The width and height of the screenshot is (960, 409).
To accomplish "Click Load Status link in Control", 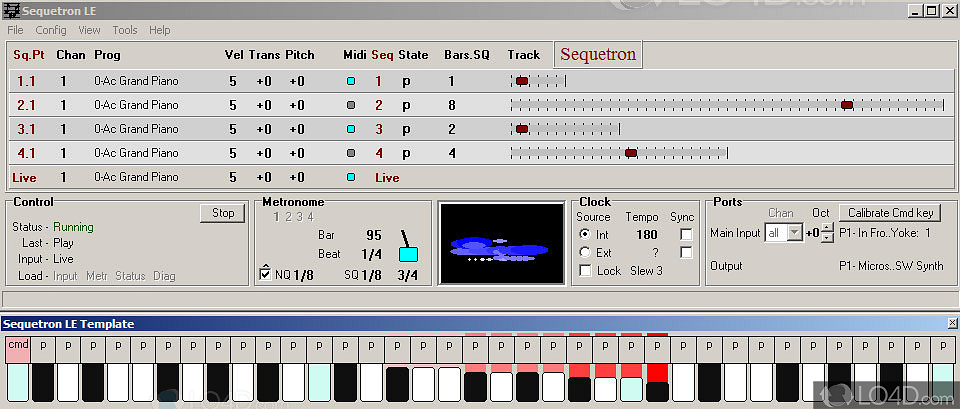I will click(130, 276).
